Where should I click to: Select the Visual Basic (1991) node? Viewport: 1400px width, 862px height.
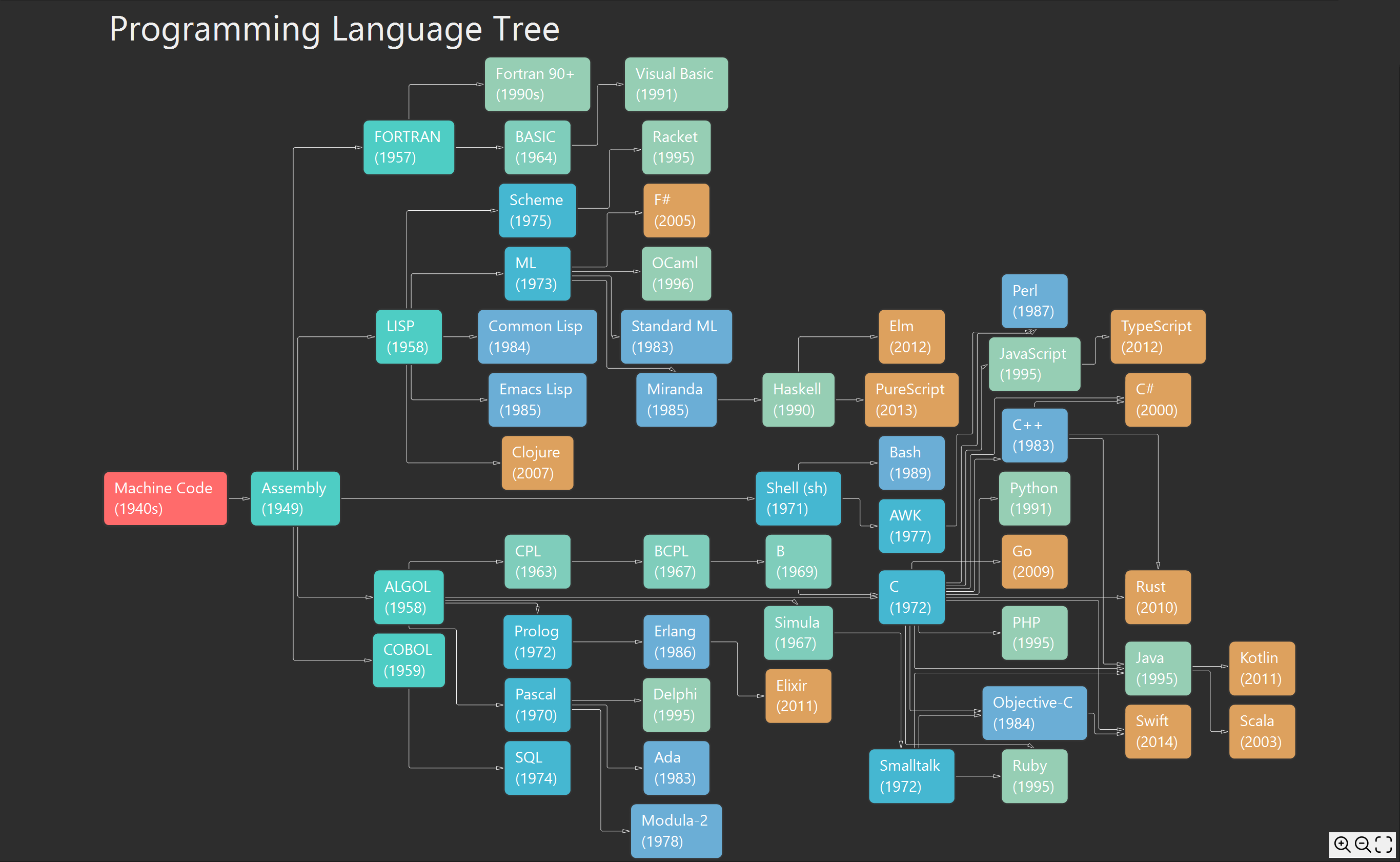coord(676,84)
